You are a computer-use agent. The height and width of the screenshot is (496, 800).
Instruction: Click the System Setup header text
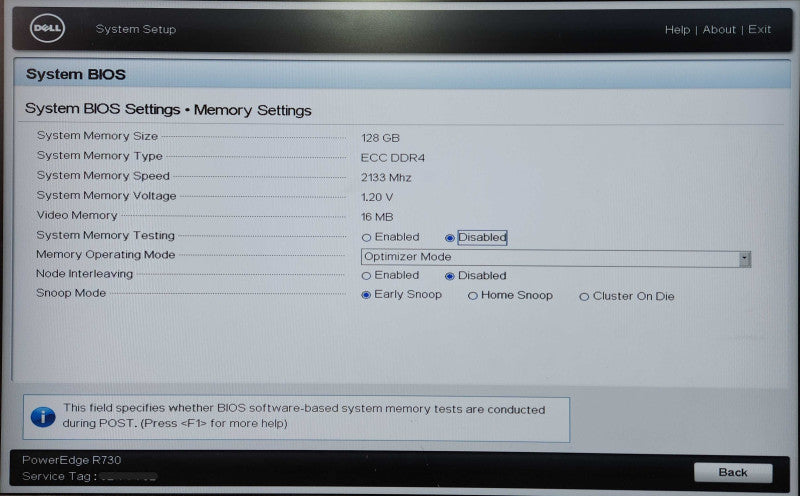(x=136, y=29)
